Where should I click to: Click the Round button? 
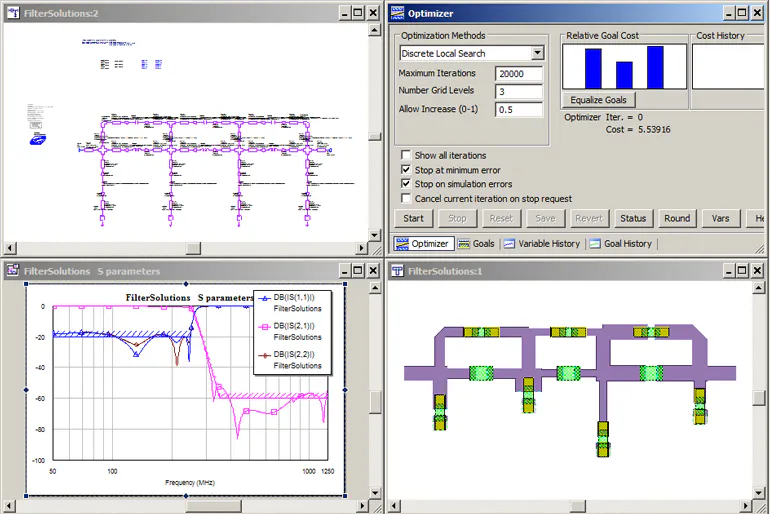[677, 218]
